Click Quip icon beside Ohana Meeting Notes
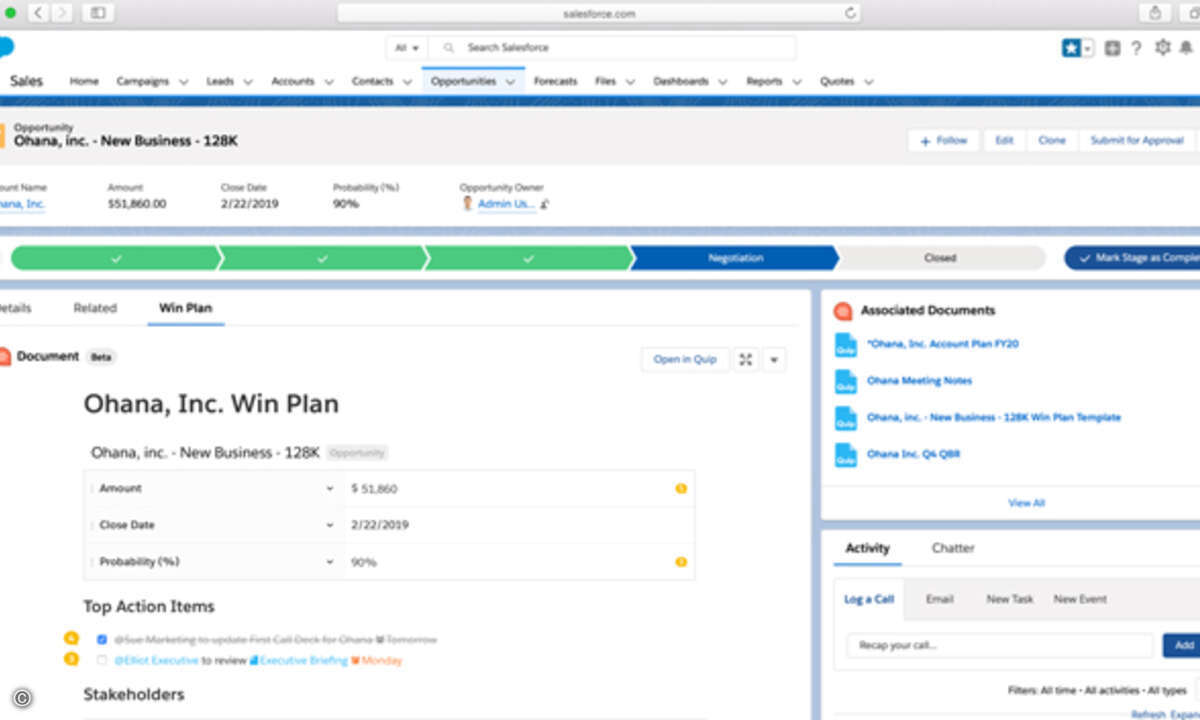The height and width of the screenshot is (720, 1200). click(x=845, y=381)
